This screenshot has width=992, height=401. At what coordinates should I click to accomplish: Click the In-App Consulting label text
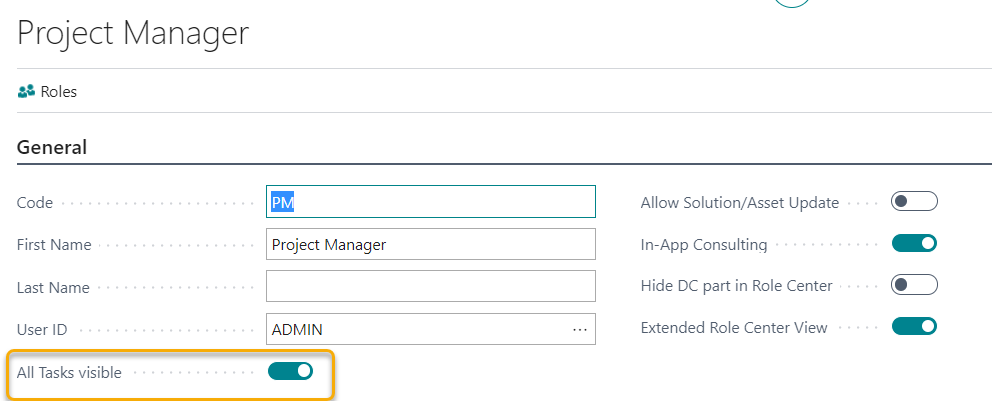tap(704, 245)
